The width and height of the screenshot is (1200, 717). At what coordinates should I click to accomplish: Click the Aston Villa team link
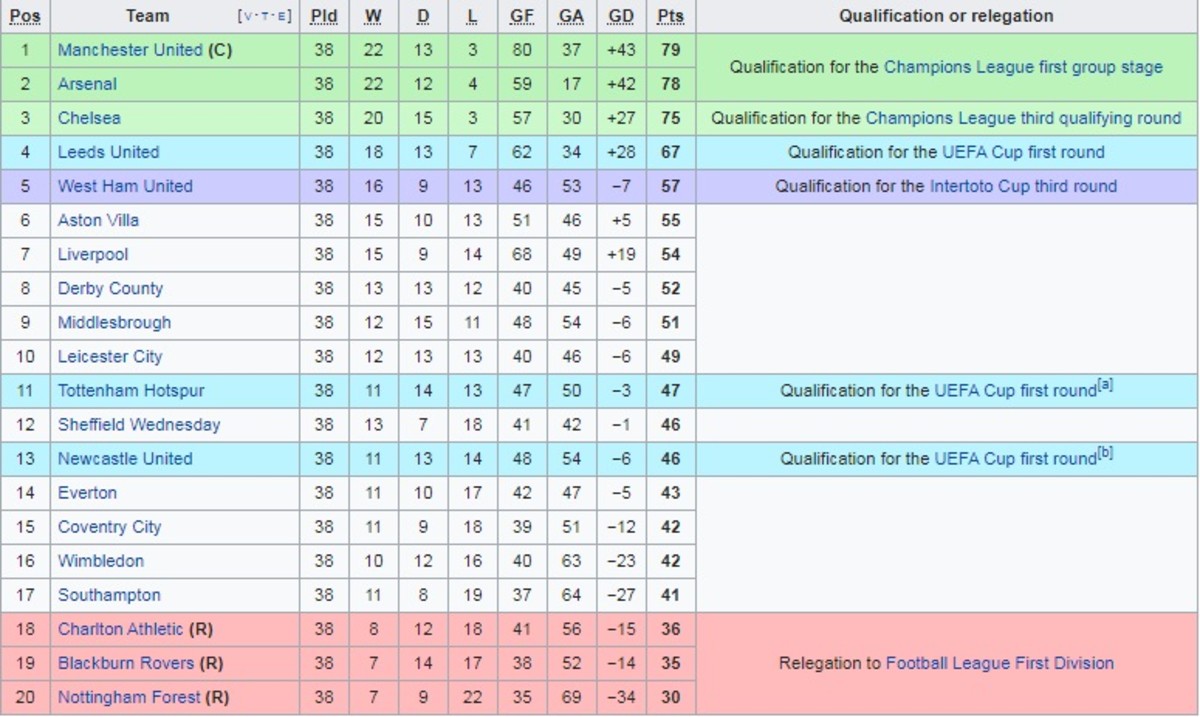click(x=98, y=220)
